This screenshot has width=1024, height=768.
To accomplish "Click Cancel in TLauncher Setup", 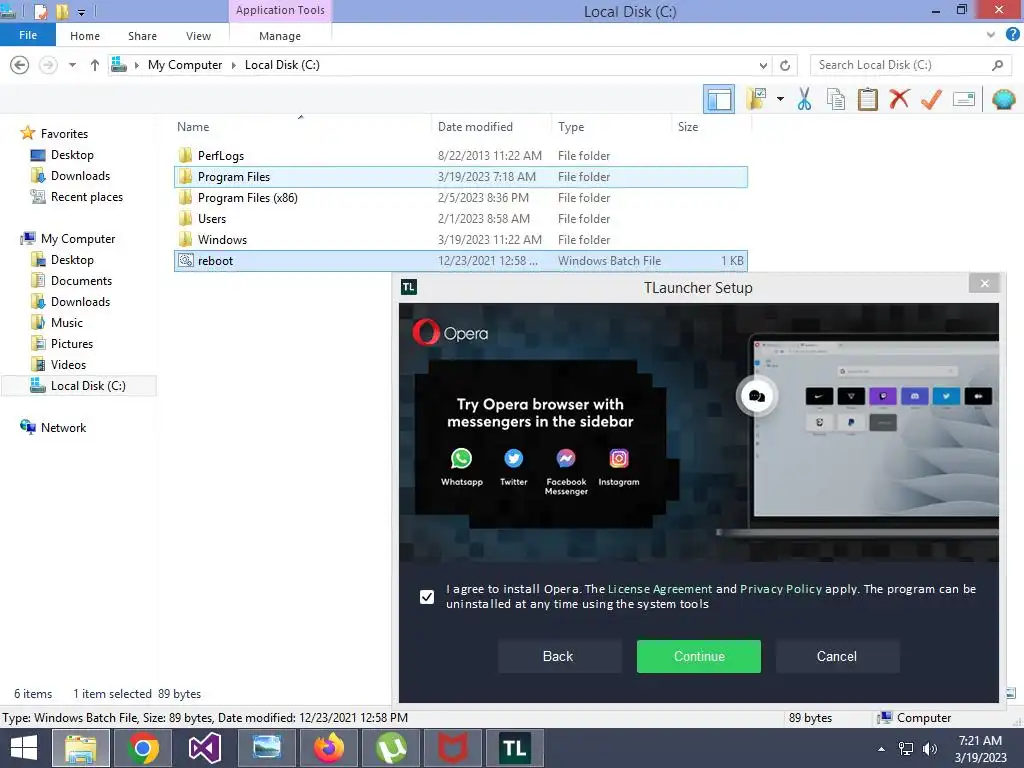I will tap(837, 656).
